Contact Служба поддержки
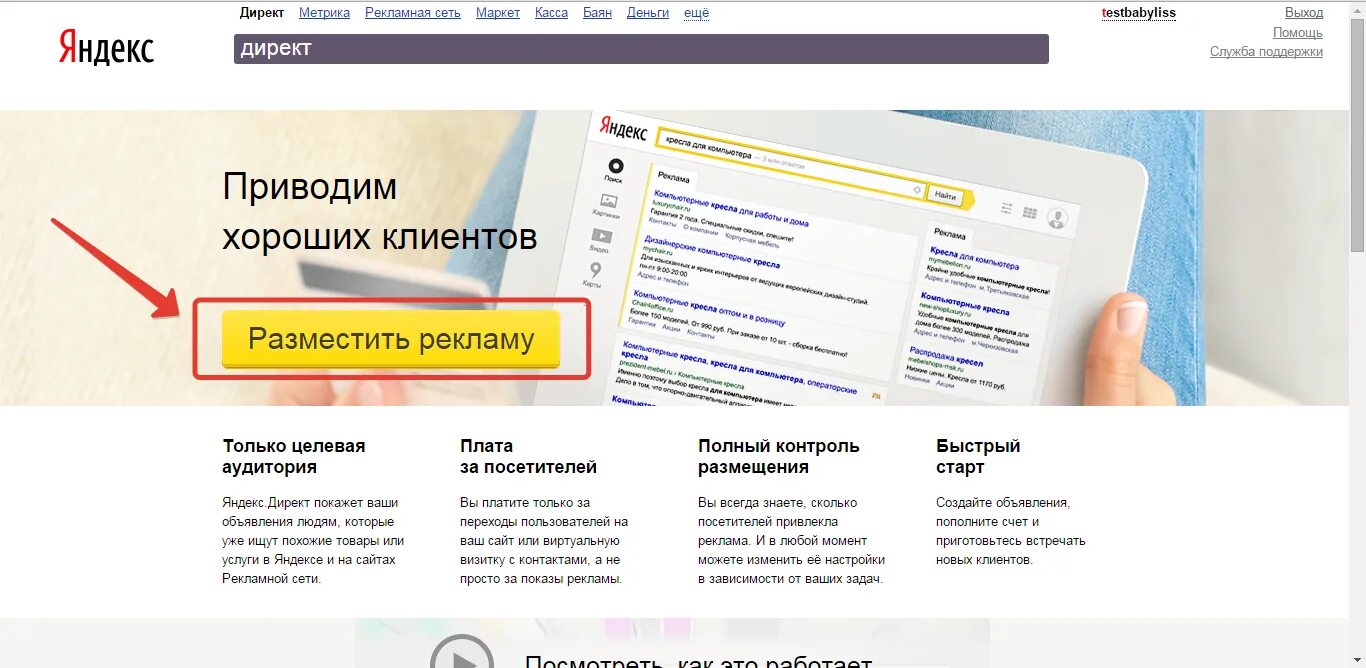Image resolution: width=1366 pixels, height=668 pixels. [x=1266, y=51]
